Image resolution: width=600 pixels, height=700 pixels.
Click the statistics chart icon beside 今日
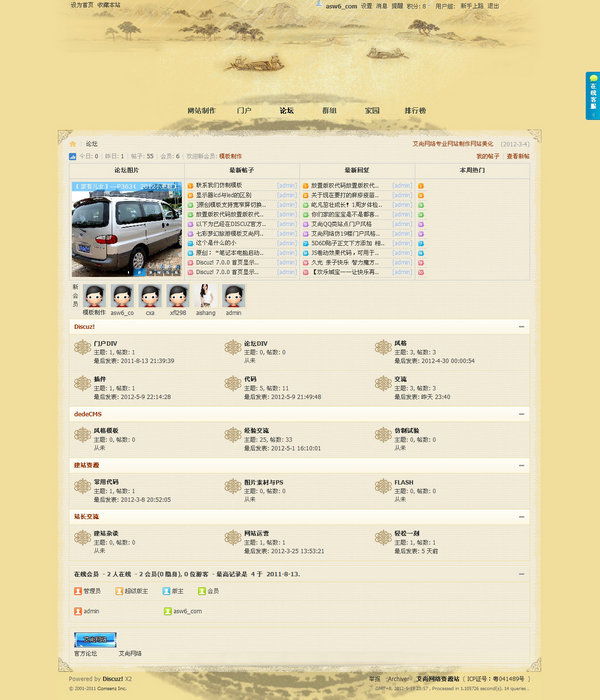(73, 156)
